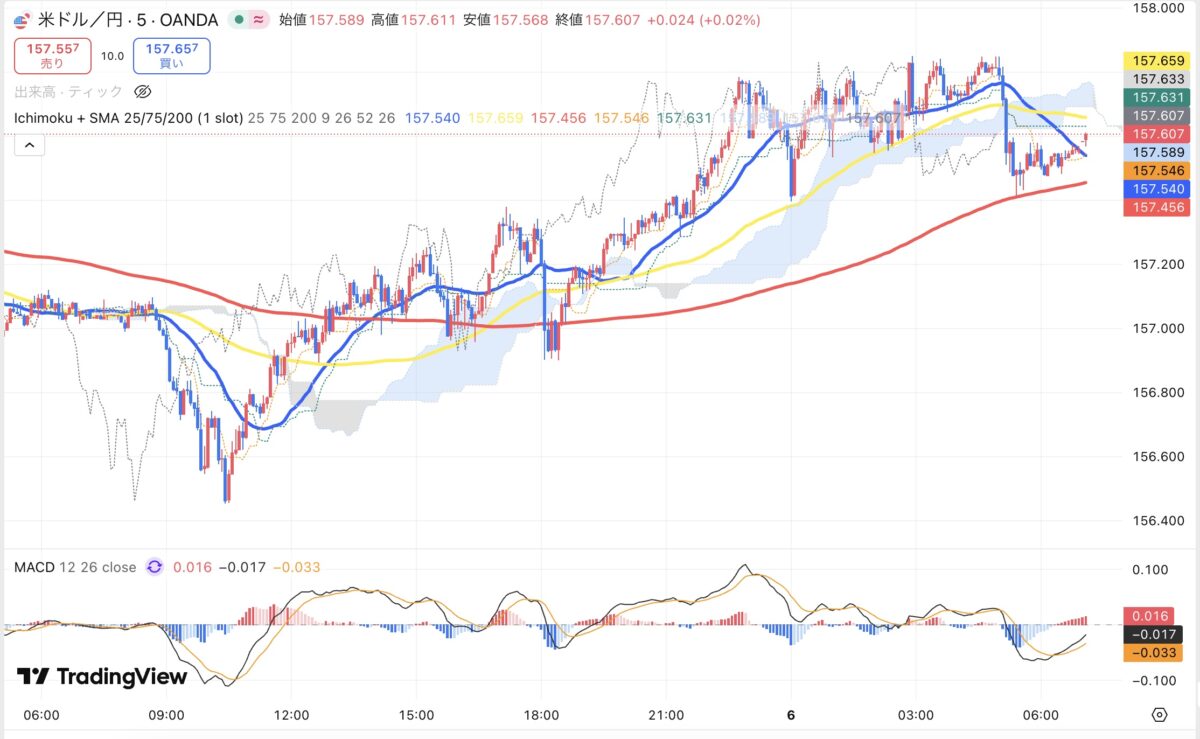Click the 出来高 · ティック volume indicator label
Image resolution: width=1200 pixels, height=739 pixels.
coord(68,92)
